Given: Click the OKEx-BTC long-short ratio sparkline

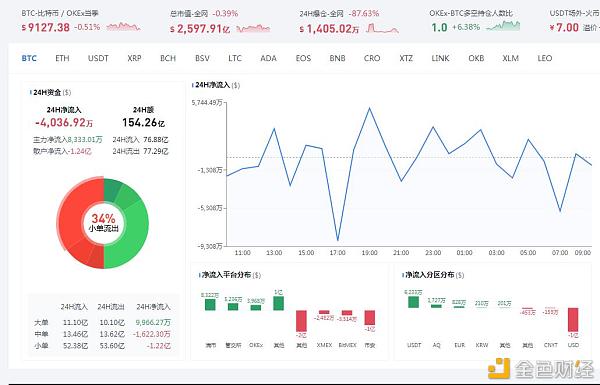Looking at the screenshot, I should 503,26.
